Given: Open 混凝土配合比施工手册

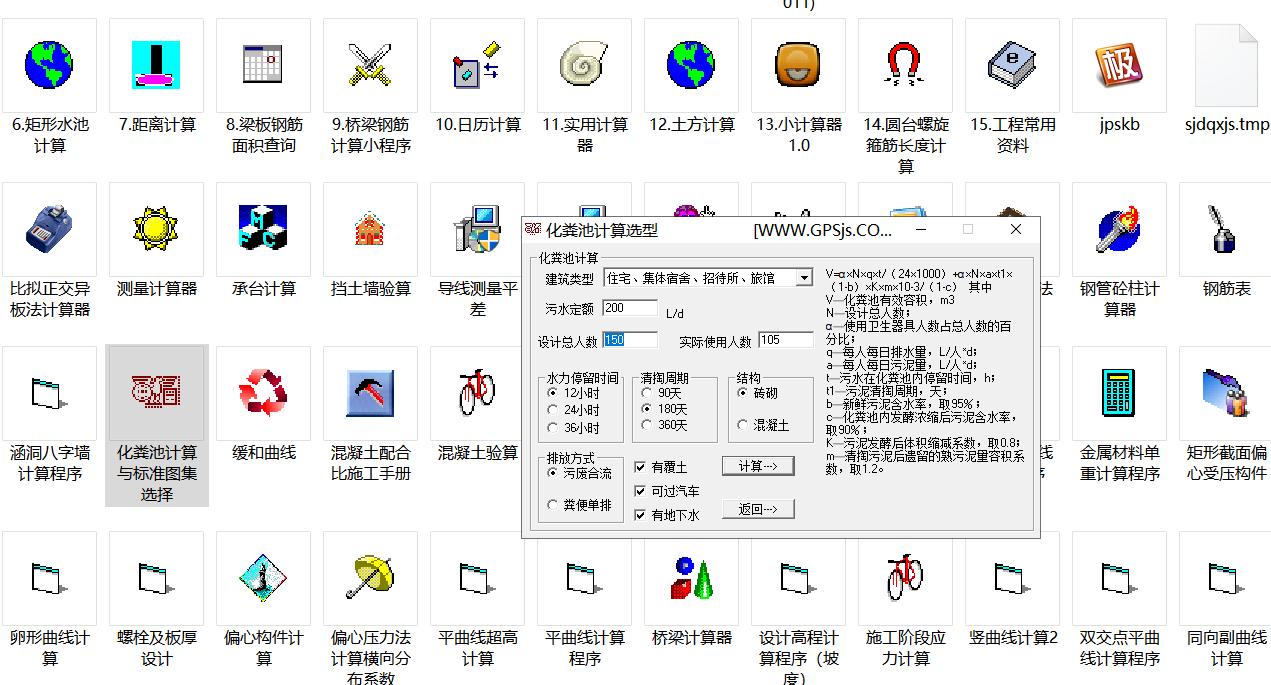Looking at the screenshot, I should [x=370, y=392].
